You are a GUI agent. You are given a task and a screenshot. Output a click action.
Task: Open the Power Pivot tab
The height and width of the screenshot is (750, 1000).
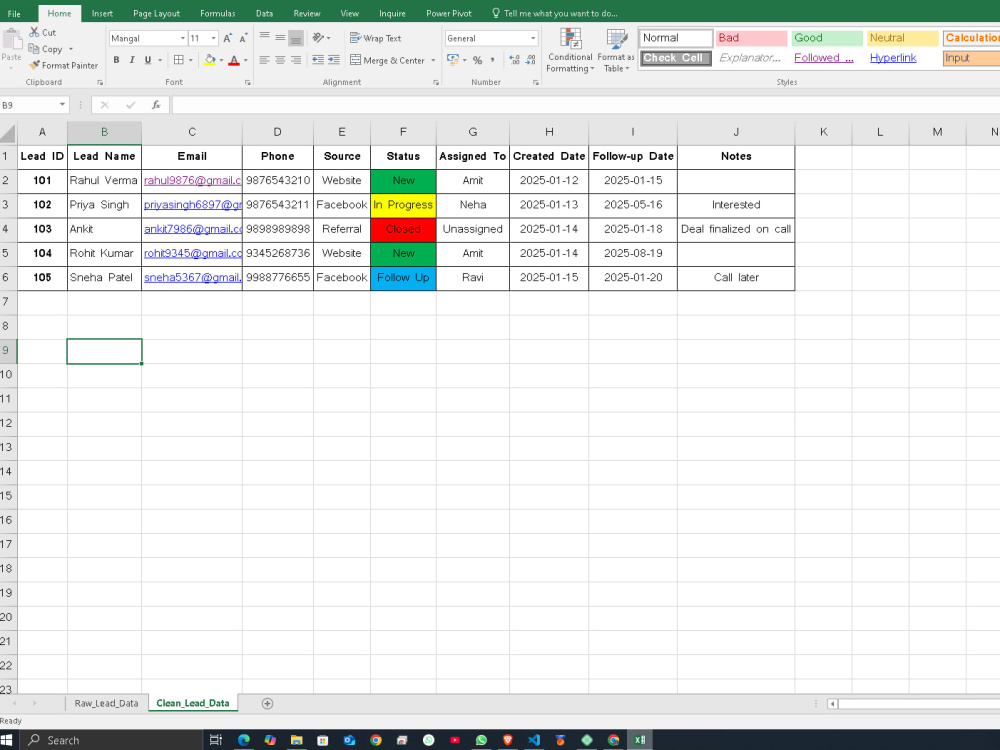pos(449,13)
